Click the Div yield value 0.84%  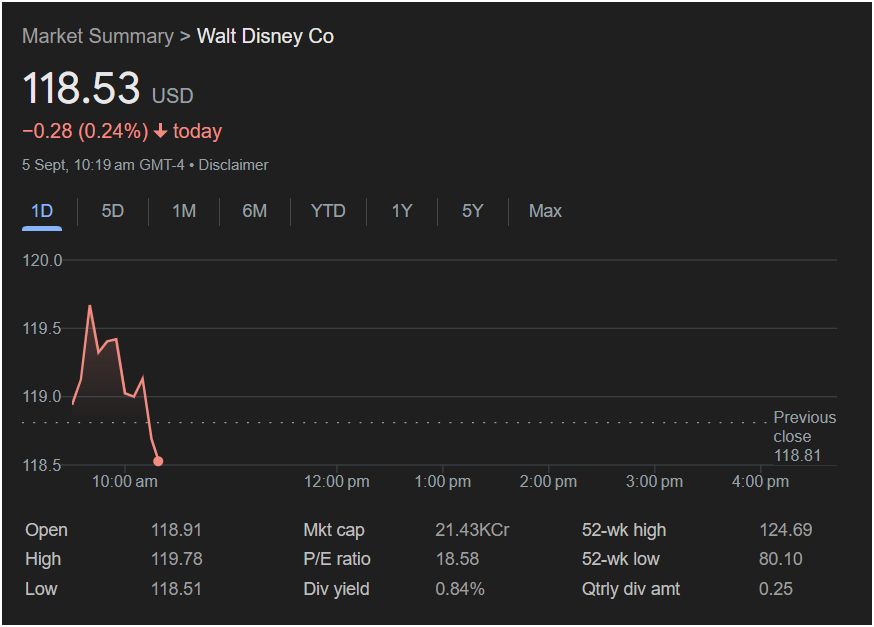click(460, 589)
